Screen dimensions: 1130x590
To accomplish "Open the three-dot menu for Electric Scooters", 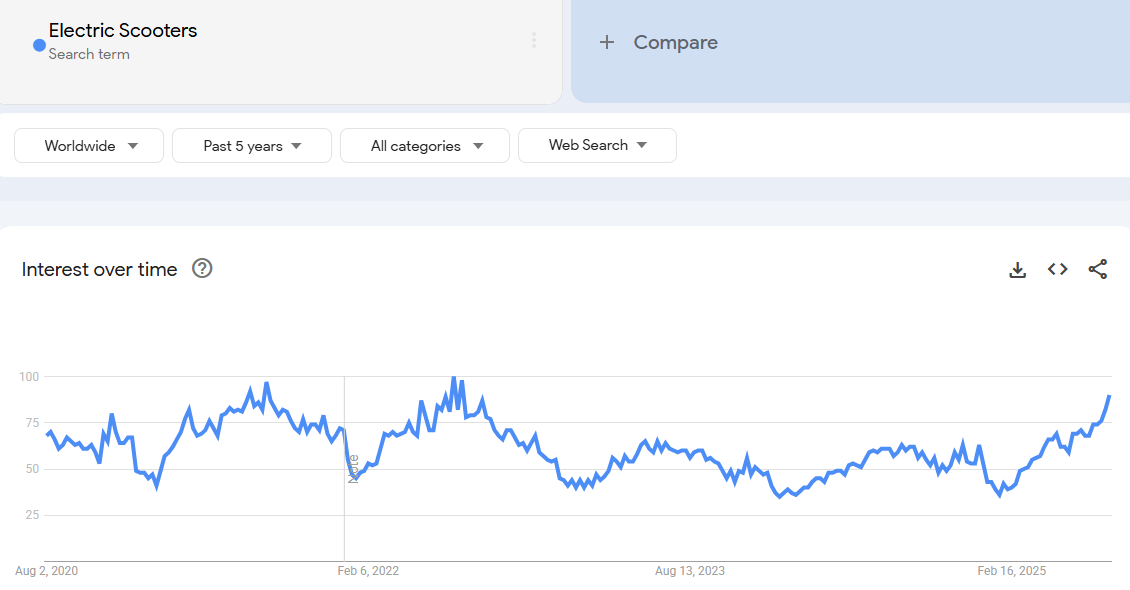I will tap(534, 40).
